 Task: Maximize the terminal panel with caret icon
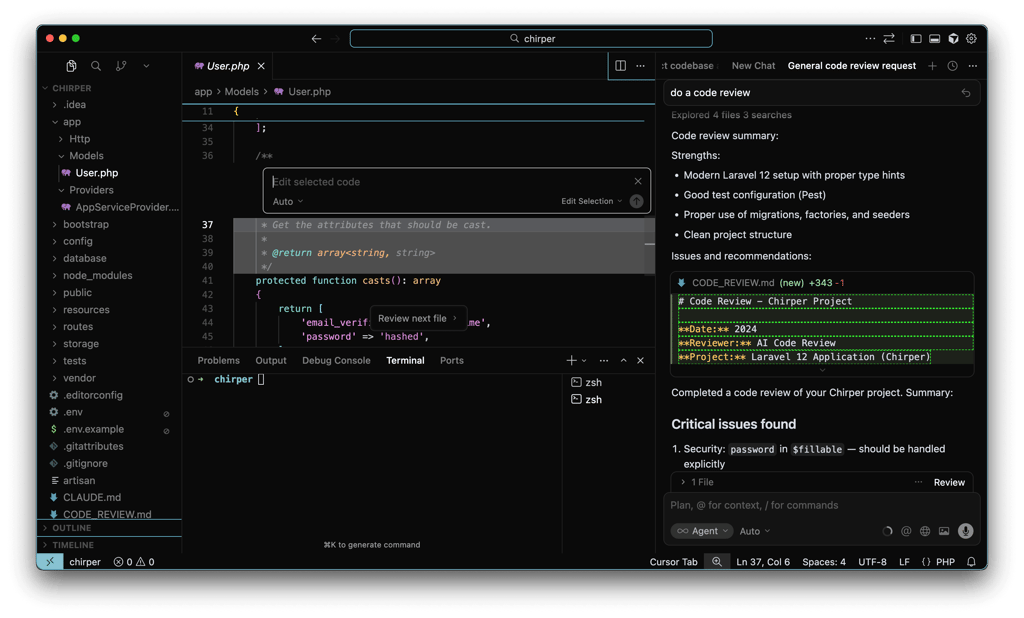click(623, 361)
